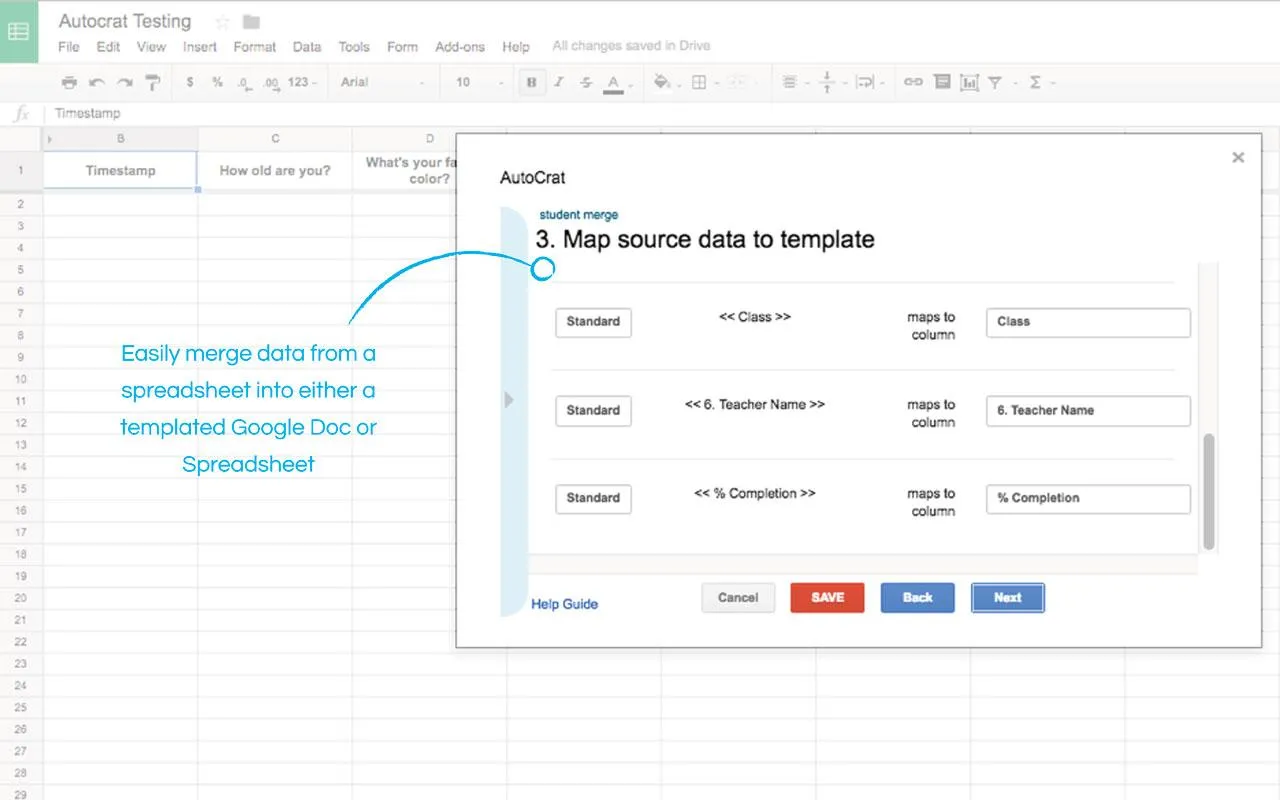The height and width of the screenshot is (800, 1280).
Task: Click the red SAVE button
Action: click(827, 598)
